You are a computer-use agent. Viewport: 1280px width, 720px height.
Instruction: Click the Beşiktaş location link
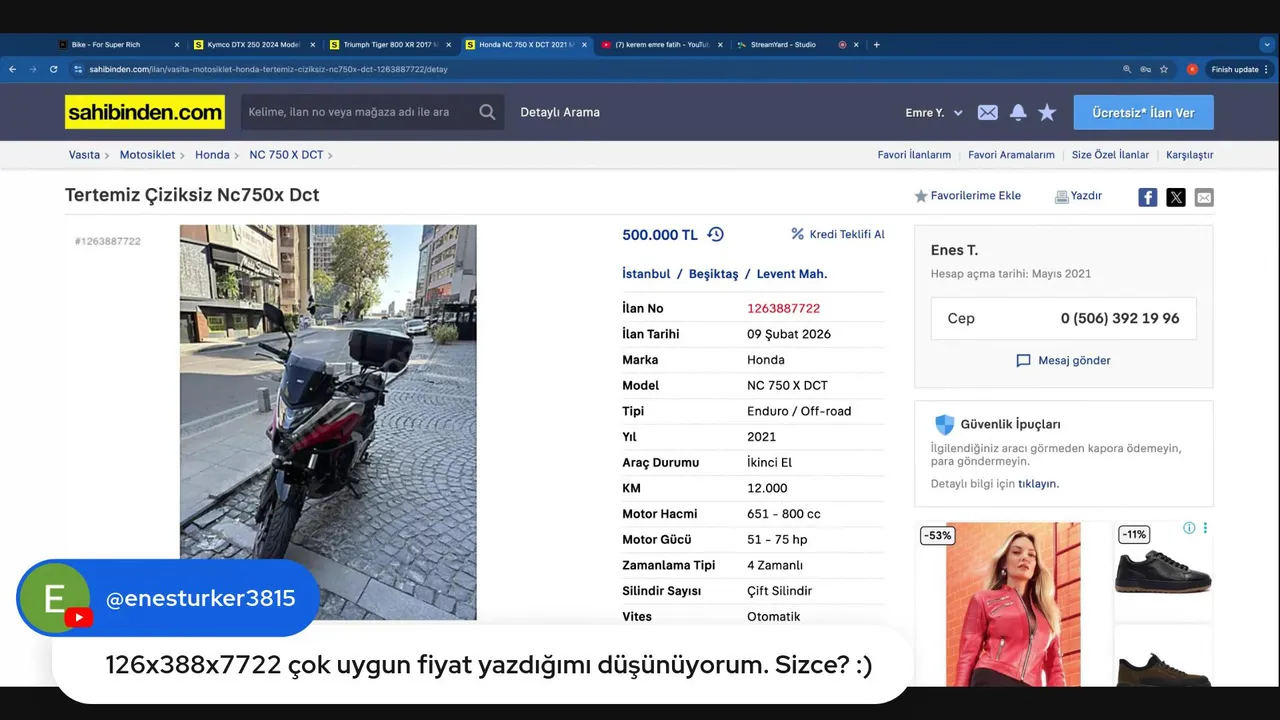pos(713,274)
